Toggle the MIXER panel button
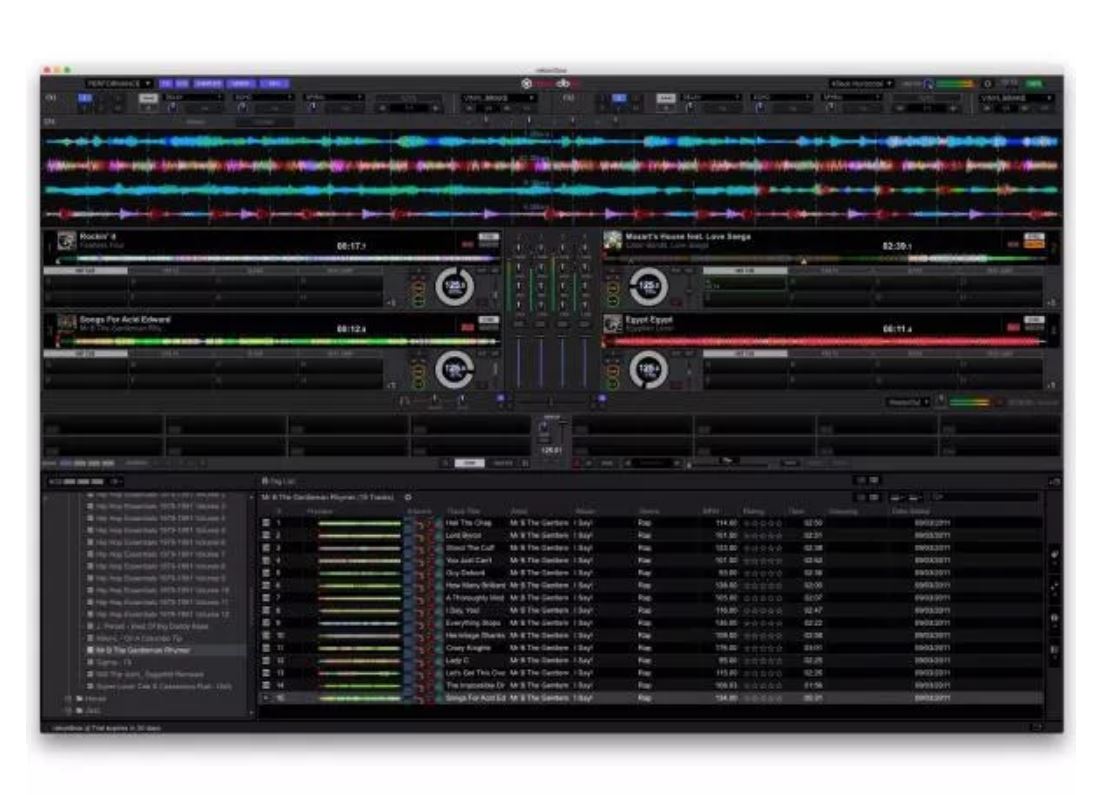This screenshot has width=1110, height=795. pyautogui.click(x=241, y=84)
